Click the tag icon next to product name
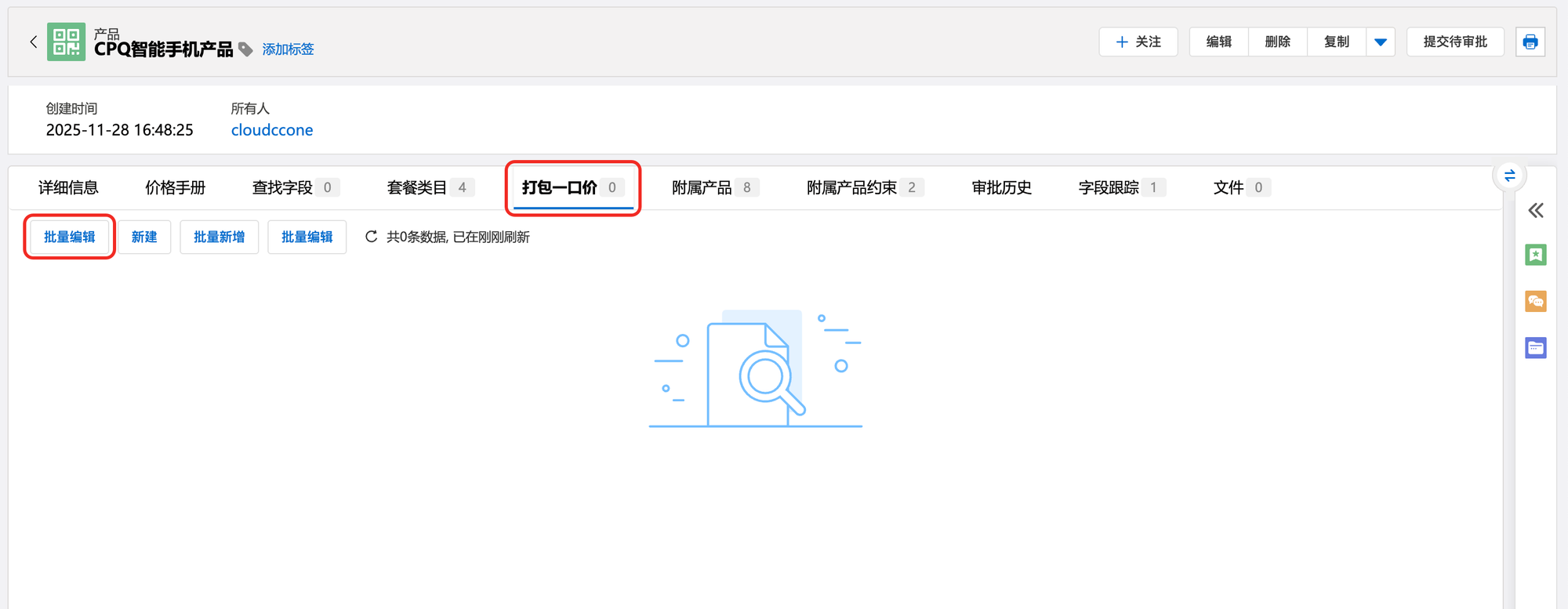Screen dimensions: 1568x609 pos(246,49)
